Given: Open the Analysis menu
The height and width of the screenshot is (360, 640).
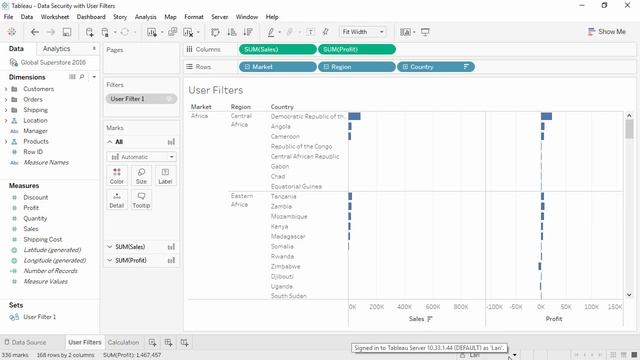Looking at the screenshot, I should click(x=145, y=17).
